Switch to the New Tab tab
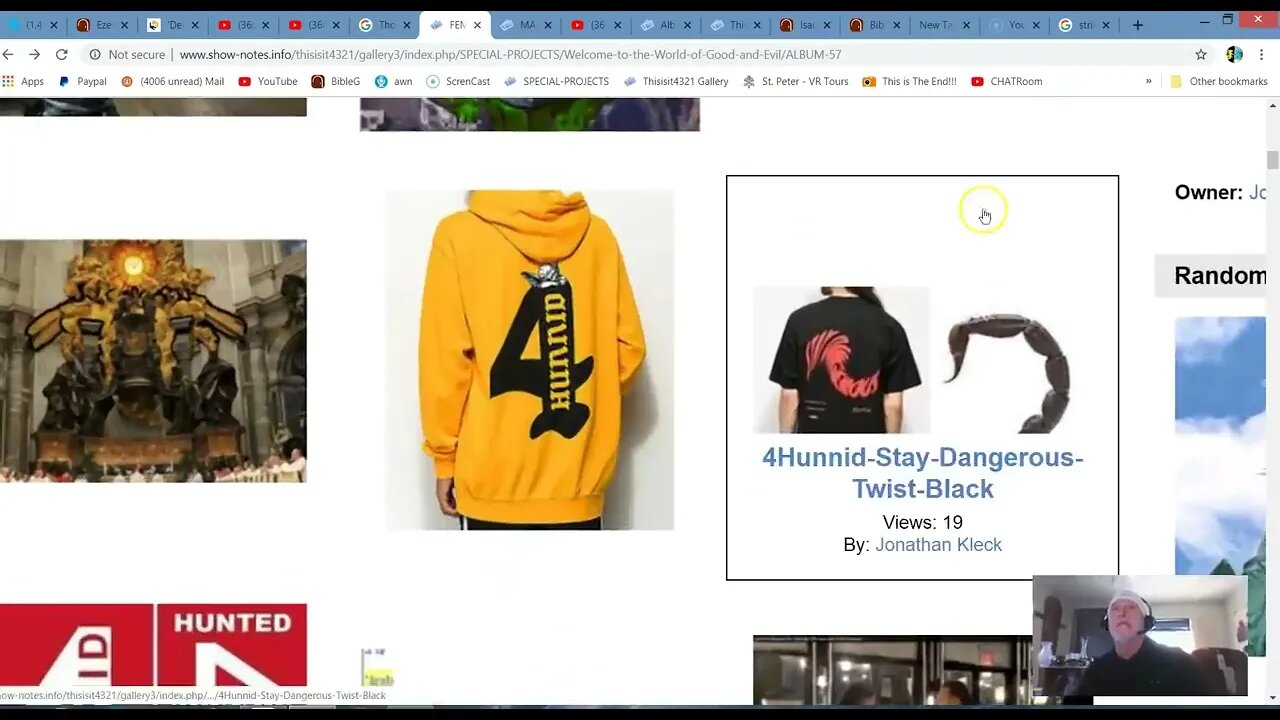The height and width of the screenshot is (720, 1280). pos(946,25)
